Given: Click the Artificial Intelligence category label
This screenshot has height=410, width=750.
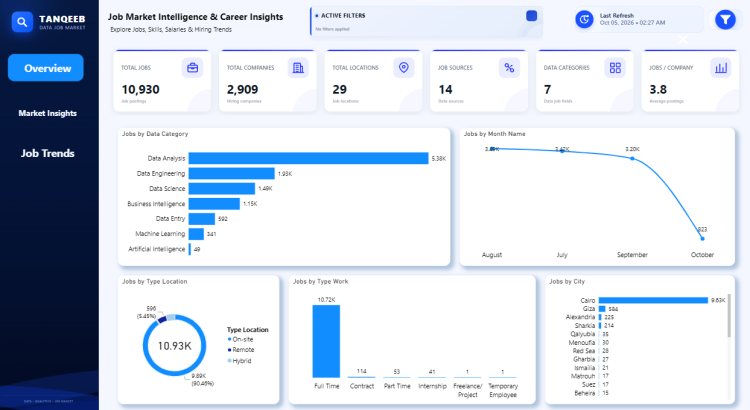Looking at the screenshot, I should (x=156, y=249).
